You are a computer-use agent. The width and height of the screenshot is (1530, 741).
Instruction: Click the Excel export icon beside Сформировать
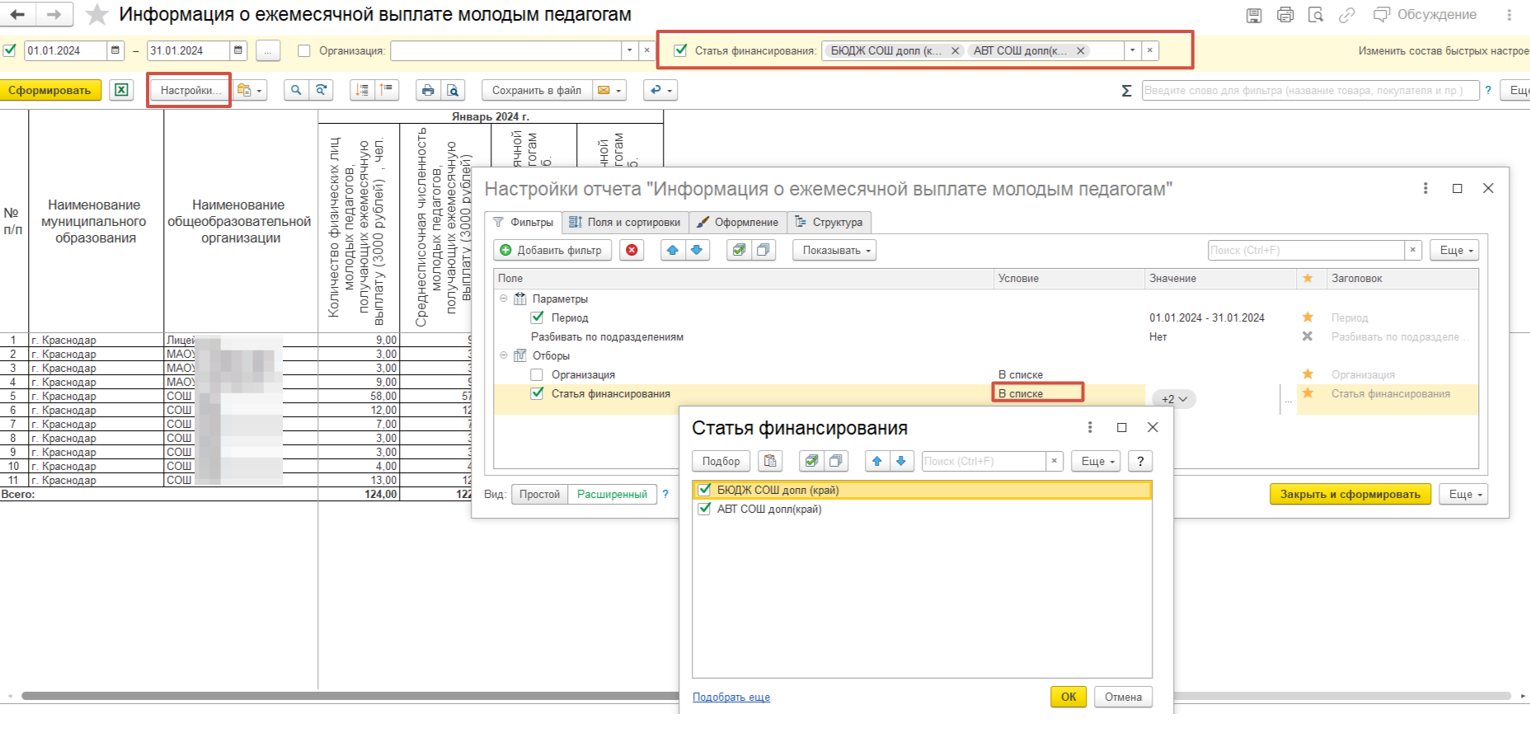(121, 90)
